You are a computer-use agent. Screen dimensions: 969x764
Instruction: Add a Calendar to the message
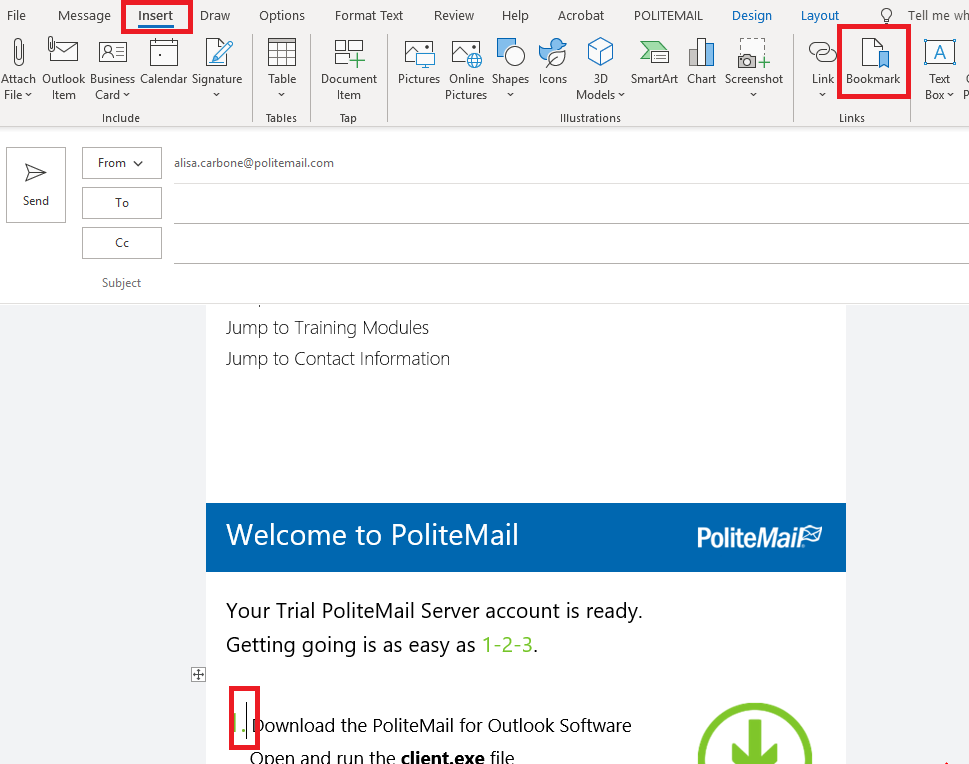[163, 62]
